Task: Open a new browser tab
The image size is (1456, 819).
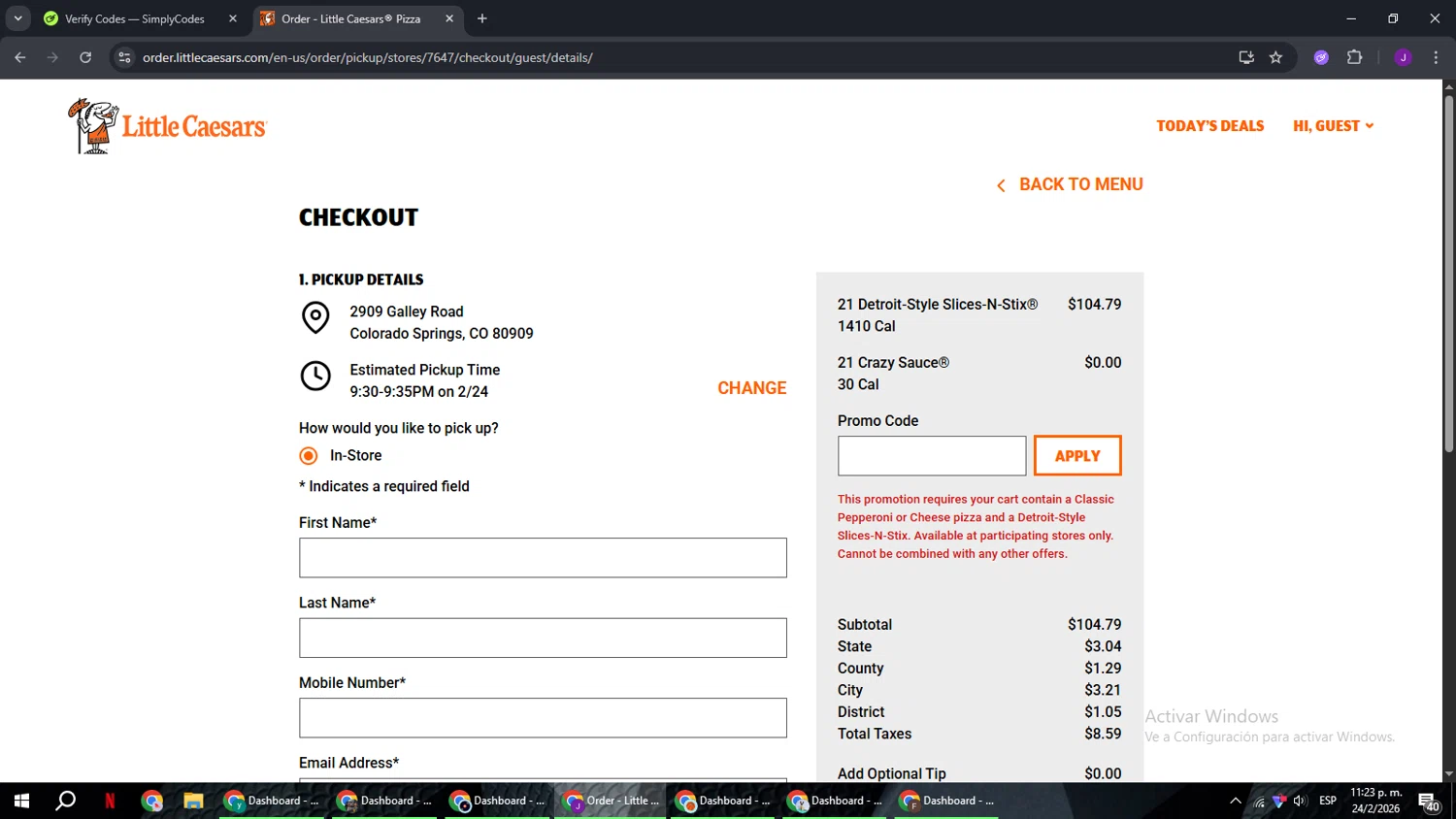Action: coord(482,18)
